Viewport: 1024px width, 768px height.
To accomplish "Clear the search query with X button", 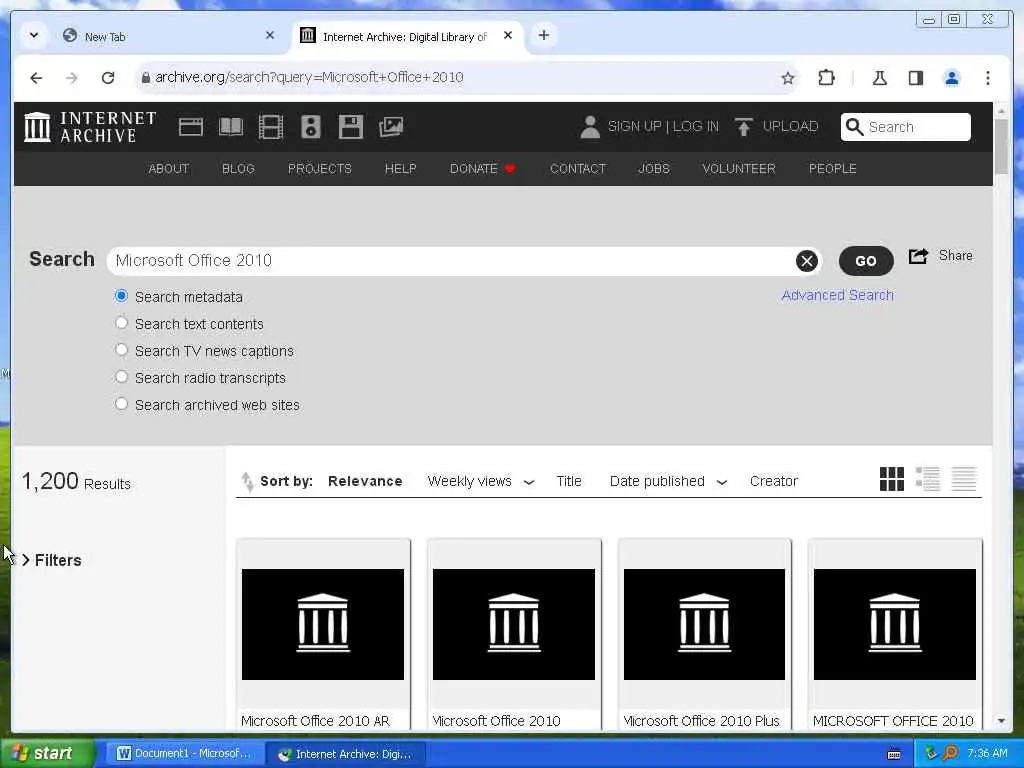I will click(807, 261).
